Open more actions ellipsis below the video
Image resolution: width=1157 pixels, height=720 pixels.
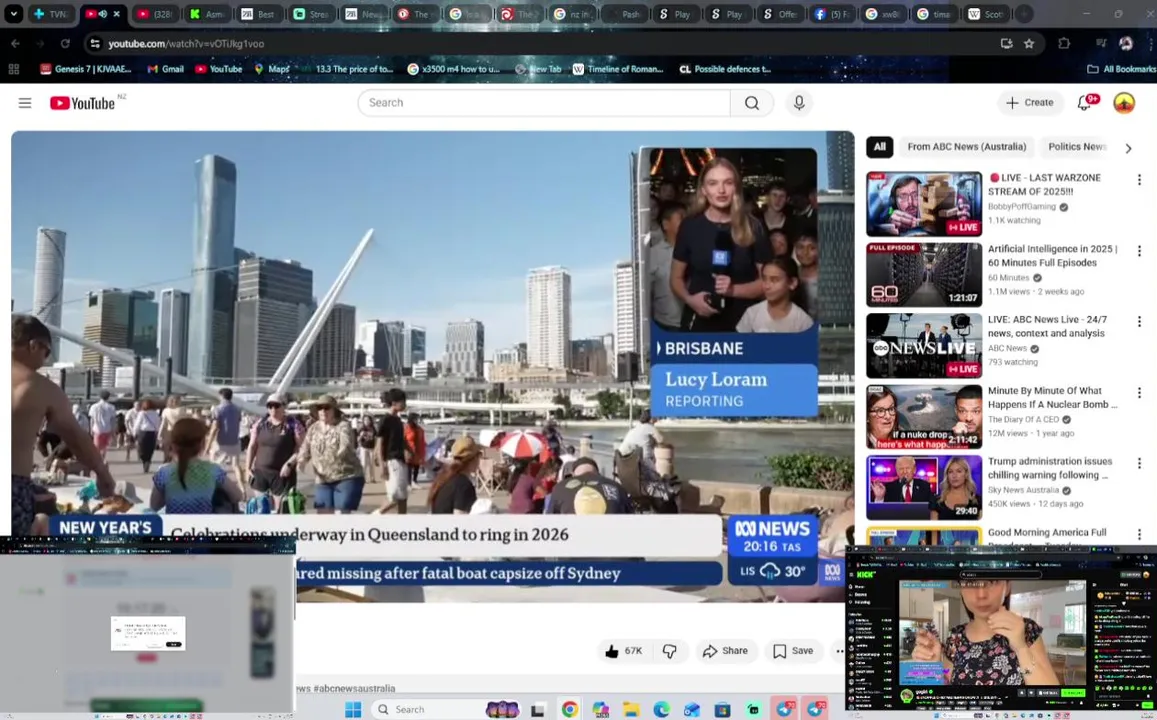(x=839, y=651)
